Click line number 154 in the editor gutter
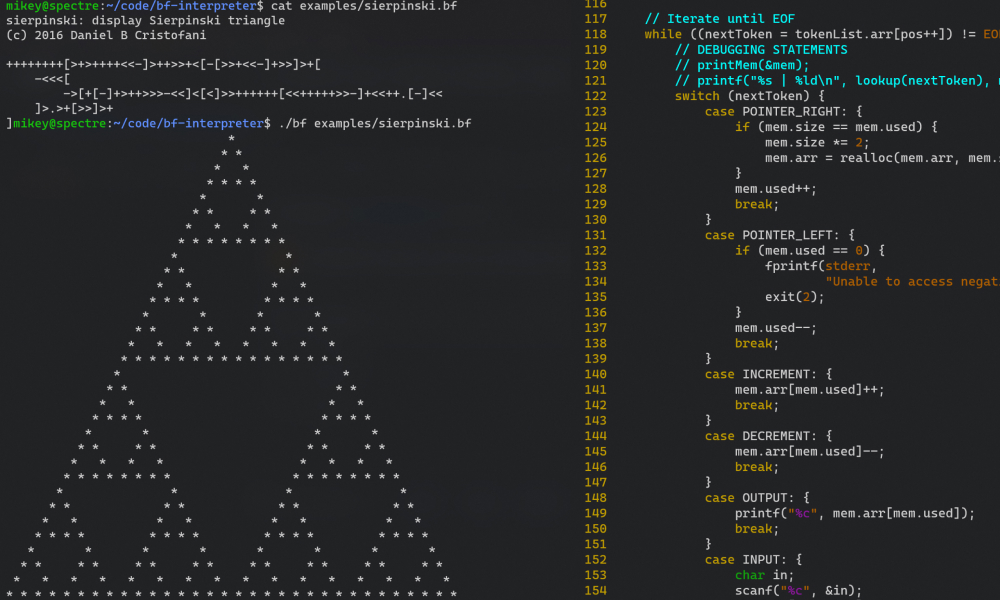The height and width of the screenshot is (600, 1000). [596, 590]
